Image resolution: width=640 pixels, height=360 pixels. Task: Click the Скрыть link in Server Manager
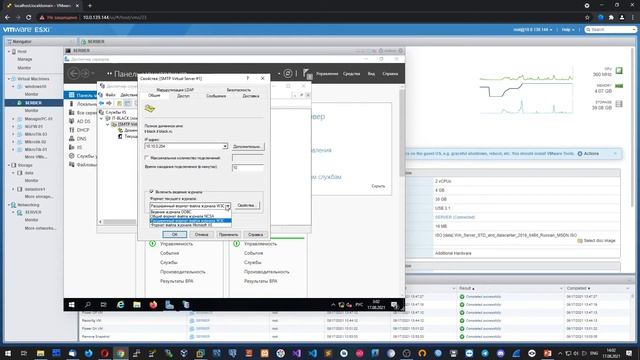click(x=378, y=186)
